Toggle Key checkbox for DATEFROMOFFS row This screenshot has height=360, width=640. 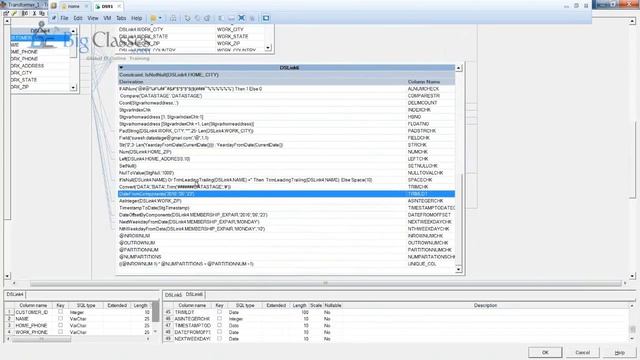[219, 332]
